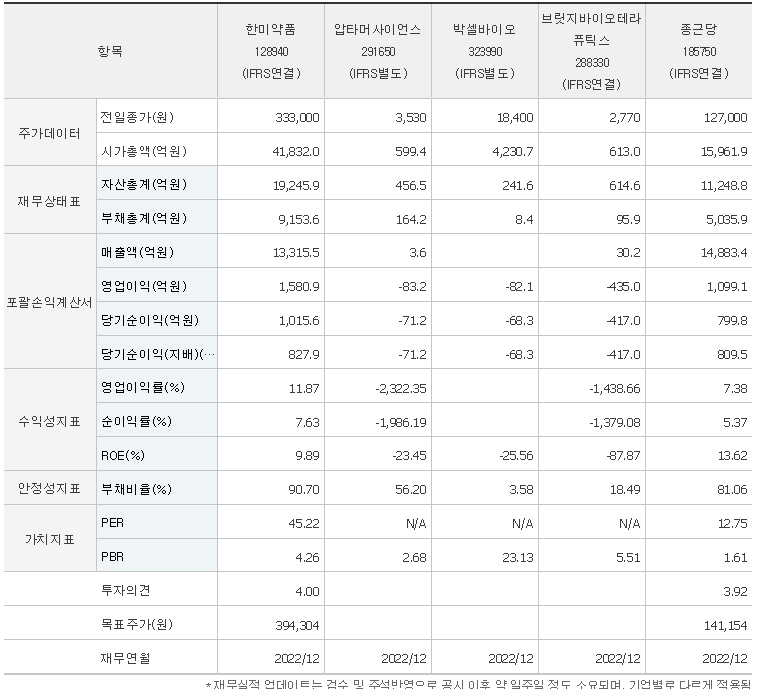760x689 pixels.
Task: Select the 포괄손익계산서 category cell
Action: tap(49, 303)
